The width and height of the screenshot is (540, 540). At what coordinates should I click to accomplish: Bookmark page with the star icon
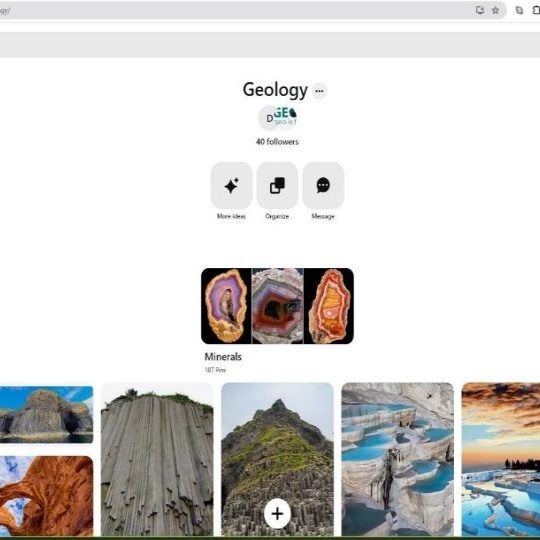tap(495, 10)
